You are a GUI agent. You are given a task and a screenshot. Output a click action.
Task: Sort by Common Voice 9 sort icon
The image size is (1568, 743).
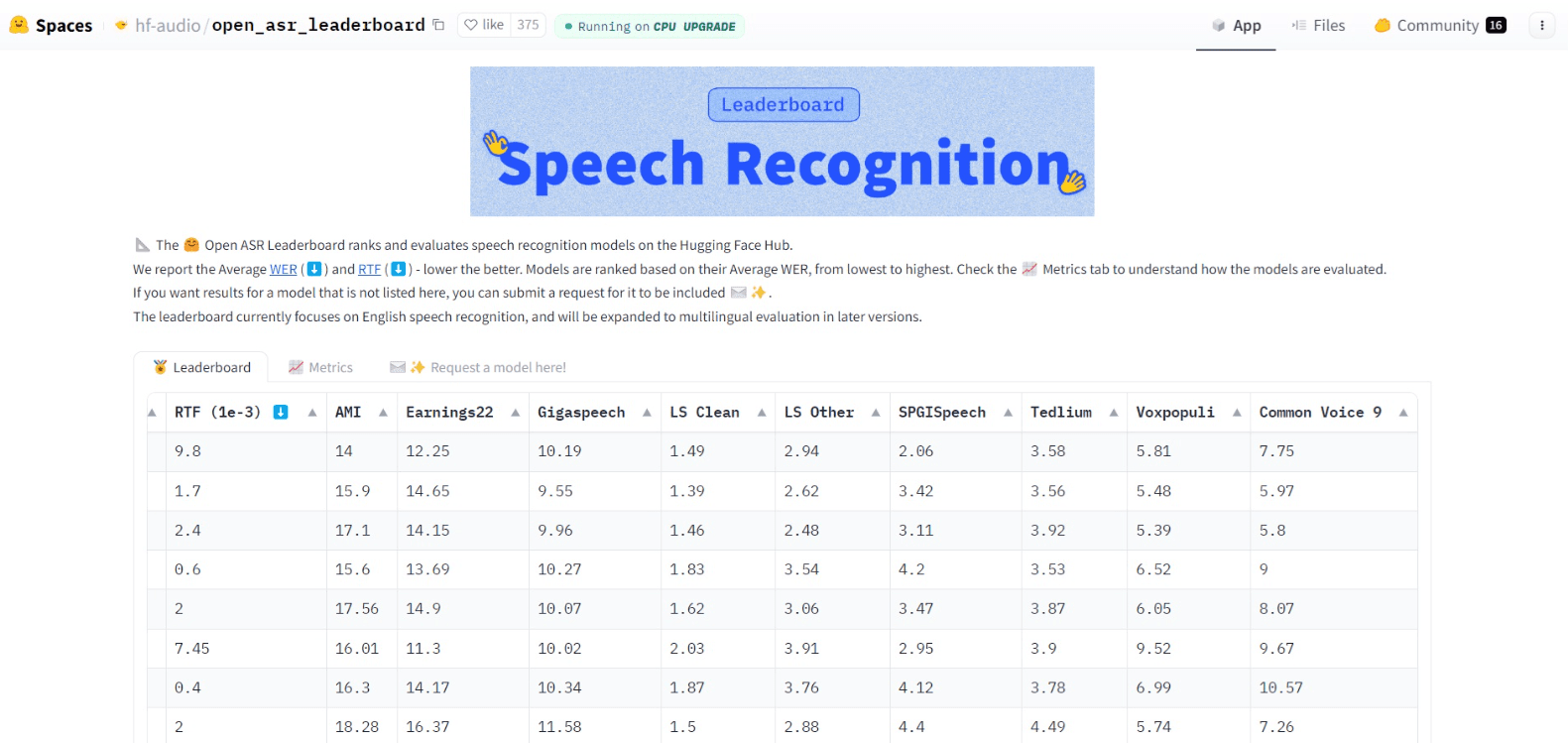pyautogui.click(x=1403, y=413)
